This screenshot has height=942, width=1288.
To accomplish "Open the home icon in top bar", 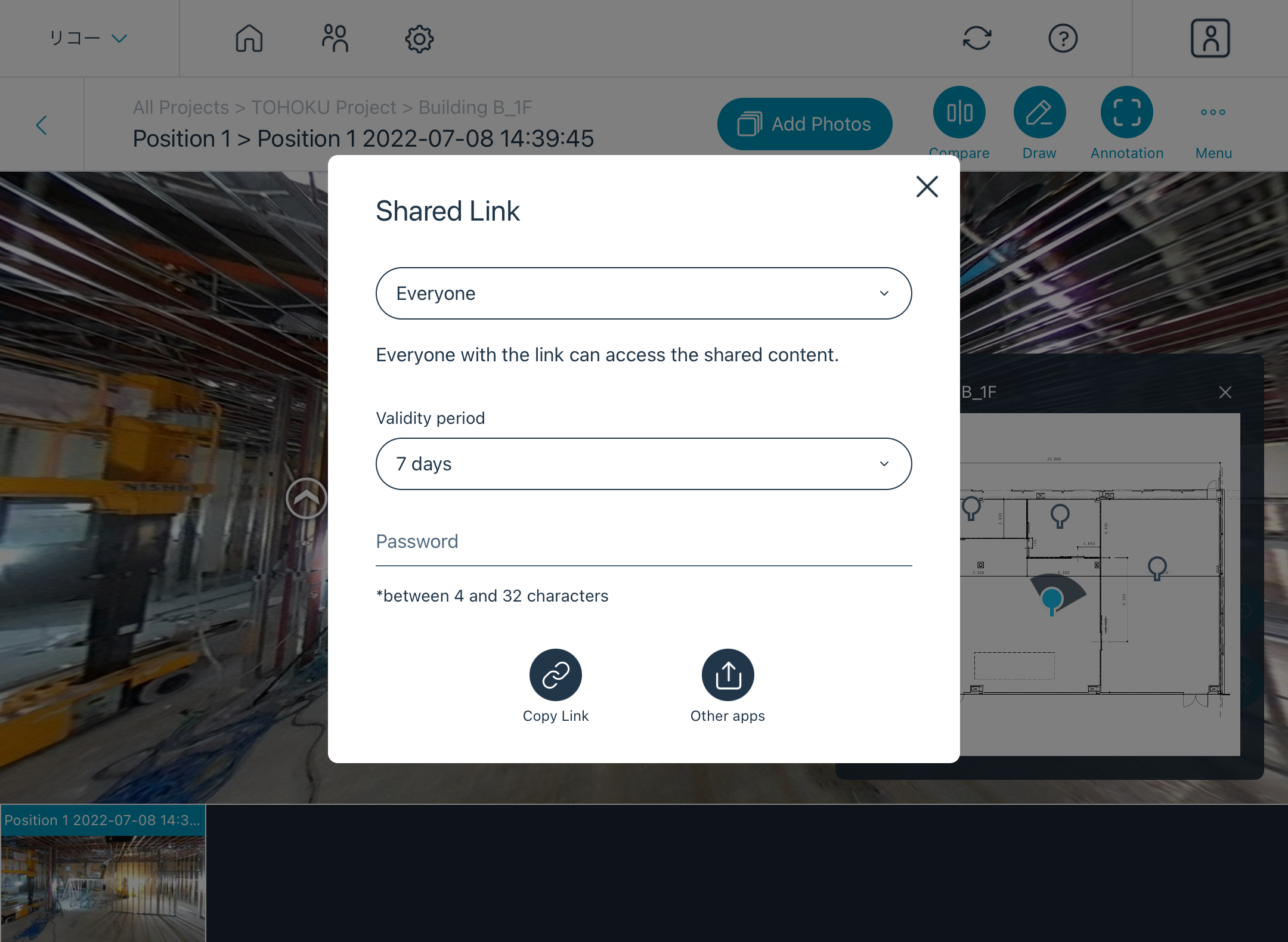I will click(249, 39).
